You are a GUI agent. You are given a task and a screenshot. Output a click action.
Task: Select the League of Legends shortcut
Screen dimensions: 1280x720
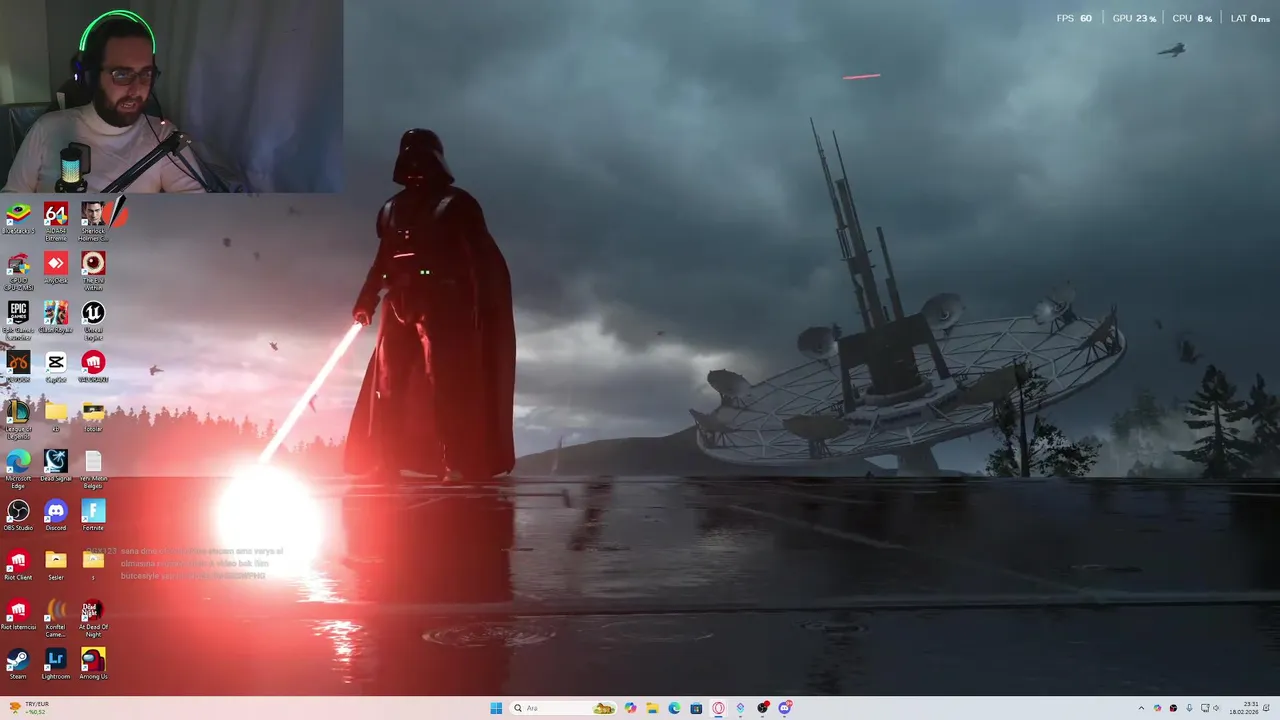coord(18,419)
